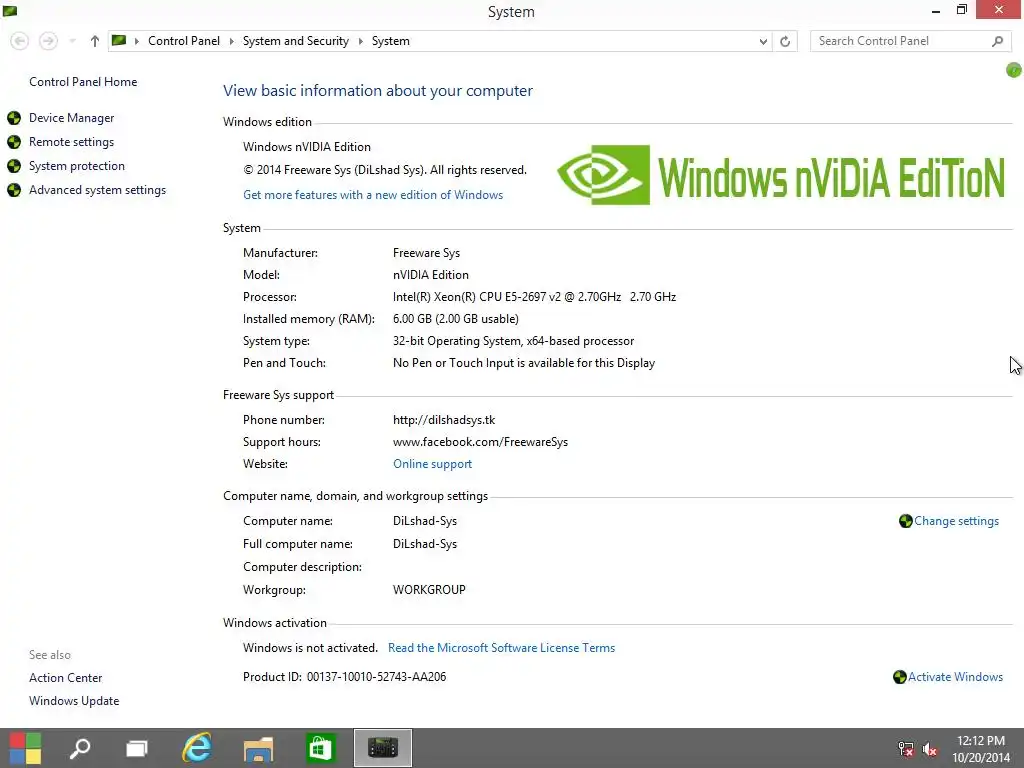Open the Online support link
This screenshot has width=1024, height=768.
click(432, 464)
